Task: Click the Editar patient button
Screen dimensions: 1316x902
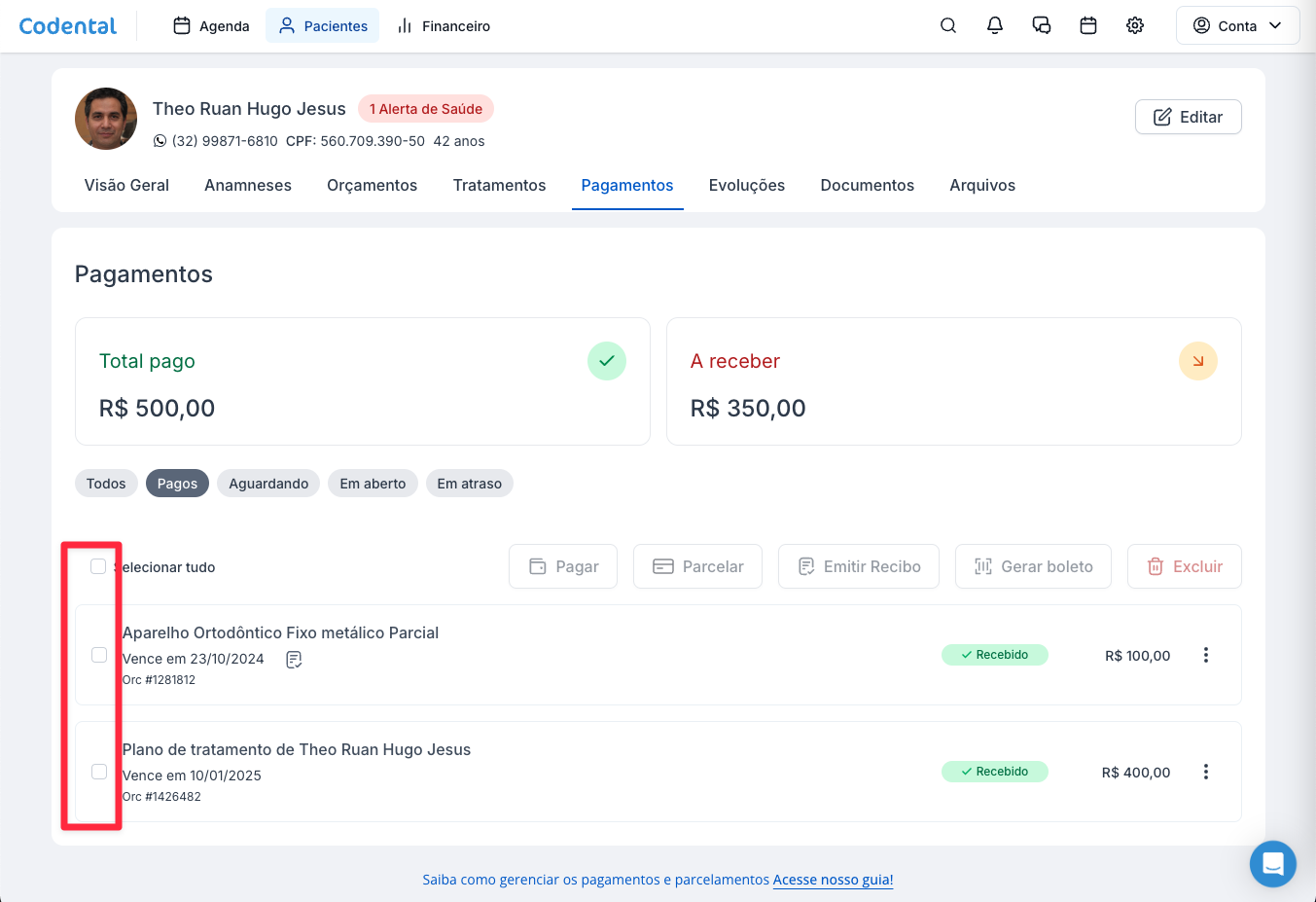Action: click(x=1188, y=117)
